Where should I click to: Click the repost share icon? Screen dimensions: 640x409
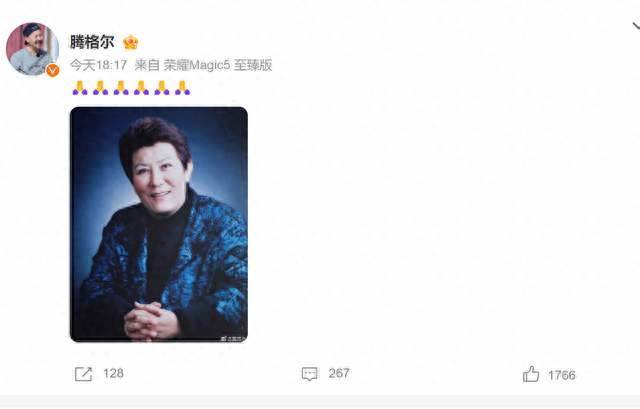(83, 374)
